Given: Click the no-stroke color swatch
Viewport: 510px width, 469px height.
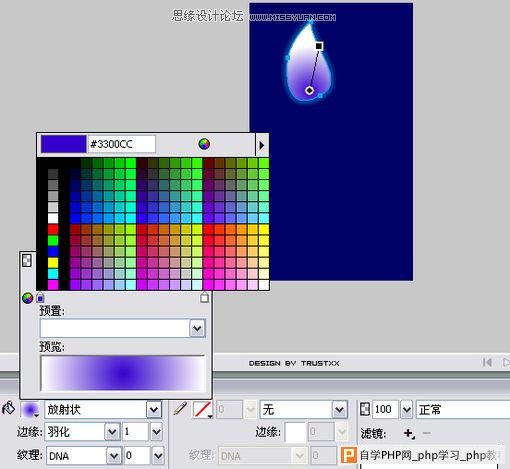Looking at the screenshot, I should (x=202, y=409).
